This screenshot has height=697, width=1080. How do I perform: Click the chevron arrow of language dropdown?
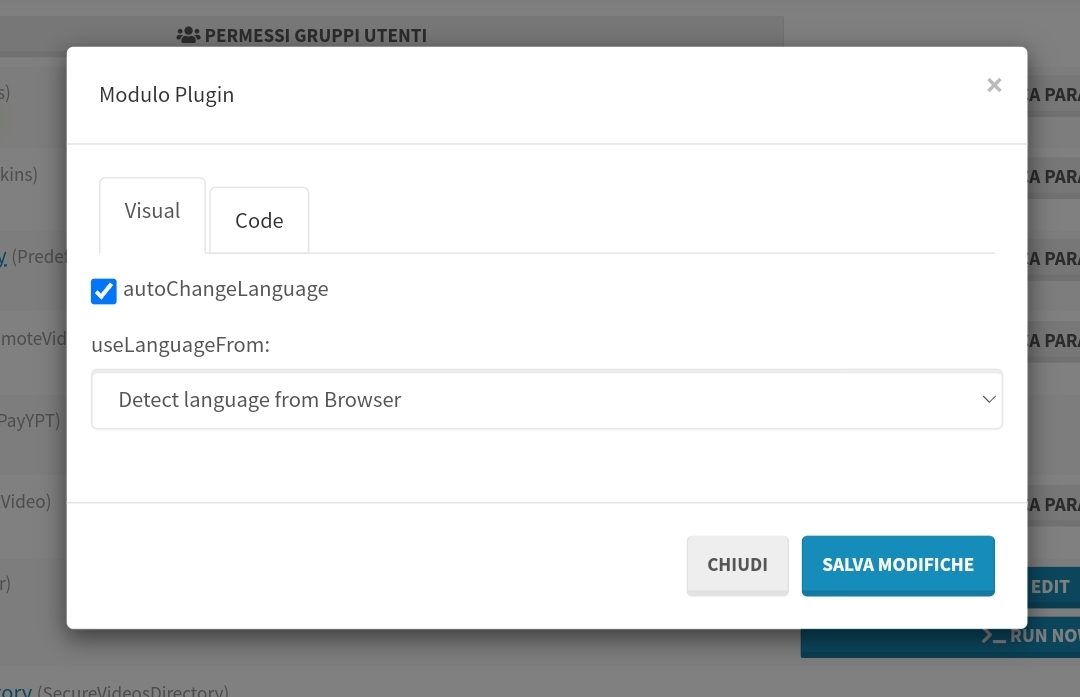click(x=989, y=399)
